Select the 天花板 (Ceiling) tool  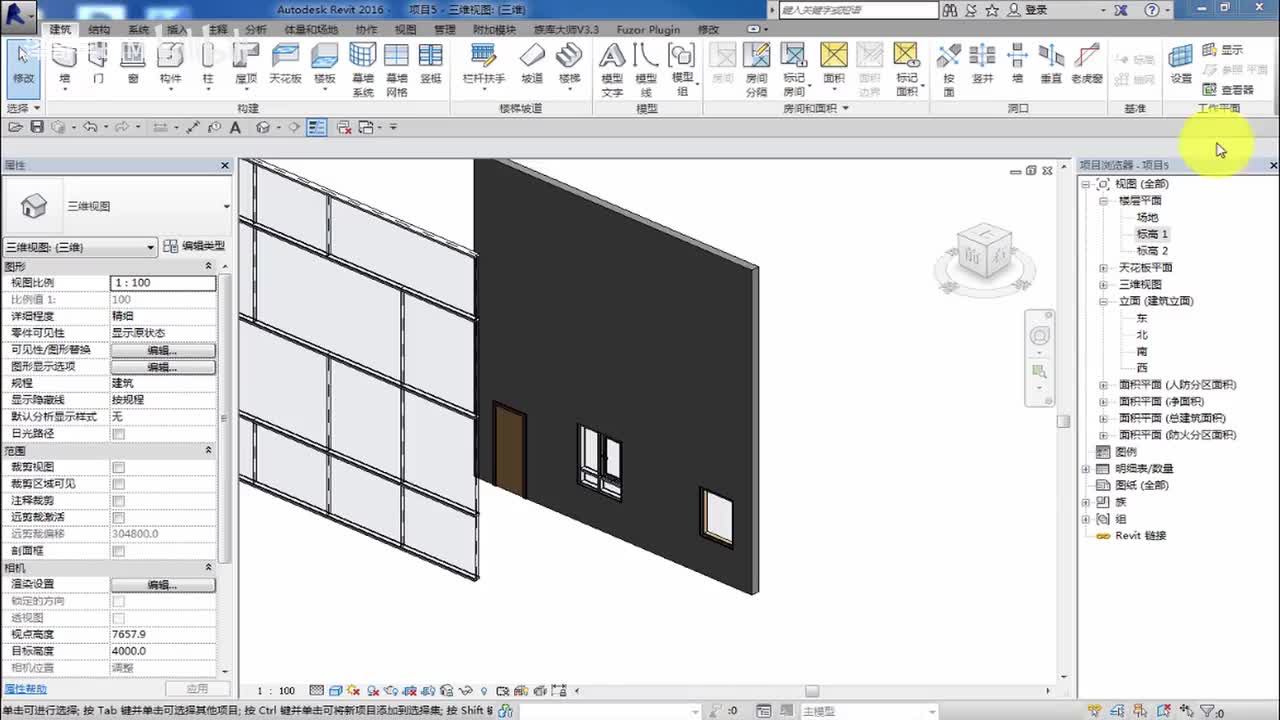(x=285, y=64)
